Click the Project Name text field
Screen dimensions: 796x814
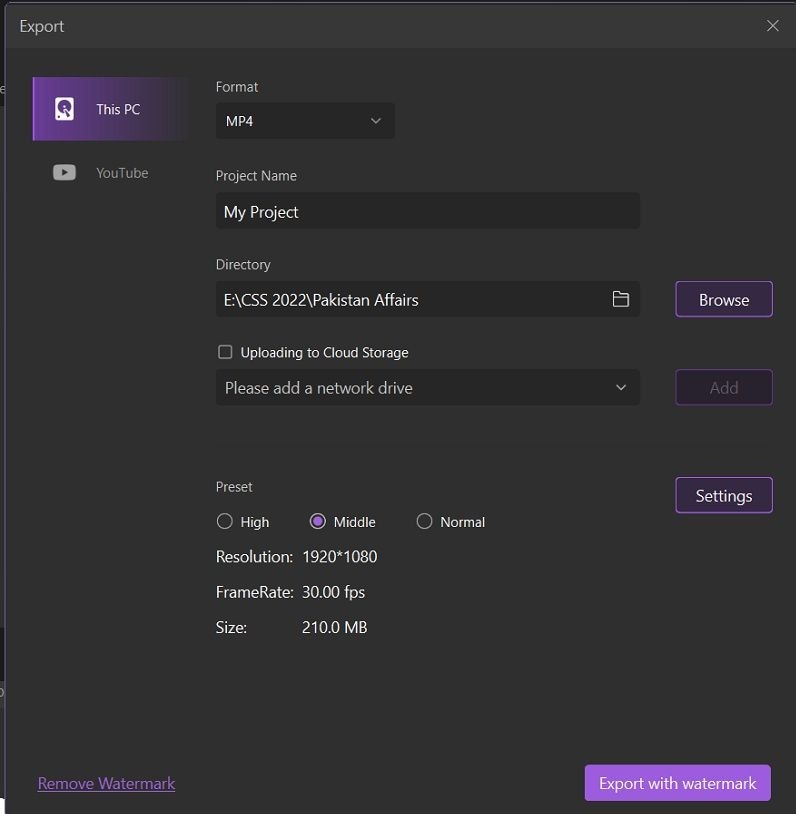[x=427, y=211]
